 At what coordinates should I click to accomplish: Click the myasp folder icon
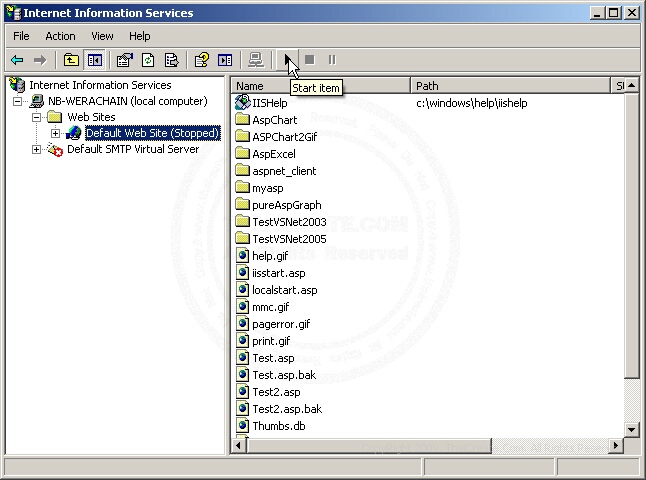coord(243,188)
